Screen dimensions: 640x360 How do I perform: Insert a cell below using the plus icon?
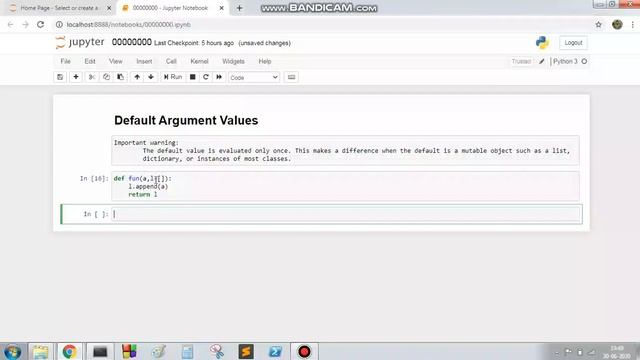click(76, 77)
